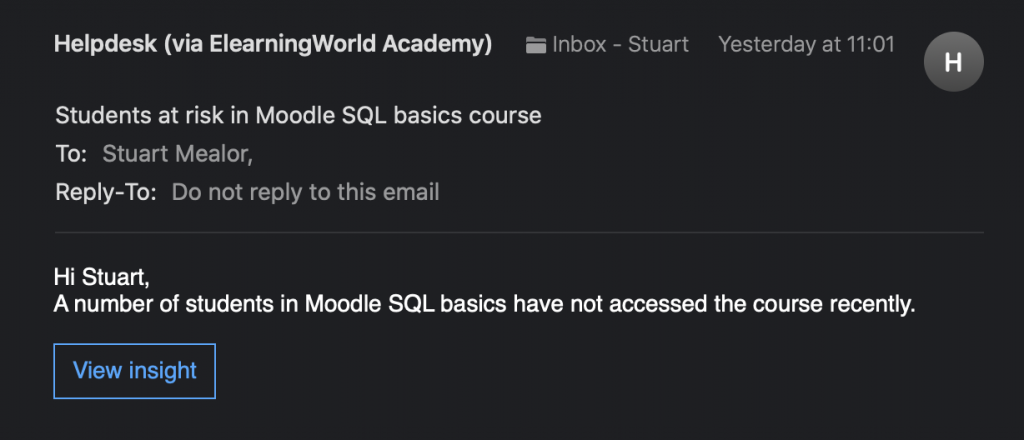The image size is (1024, 440).
Task: Click Do not reply to this email address
Action: [x=305, y=192]
